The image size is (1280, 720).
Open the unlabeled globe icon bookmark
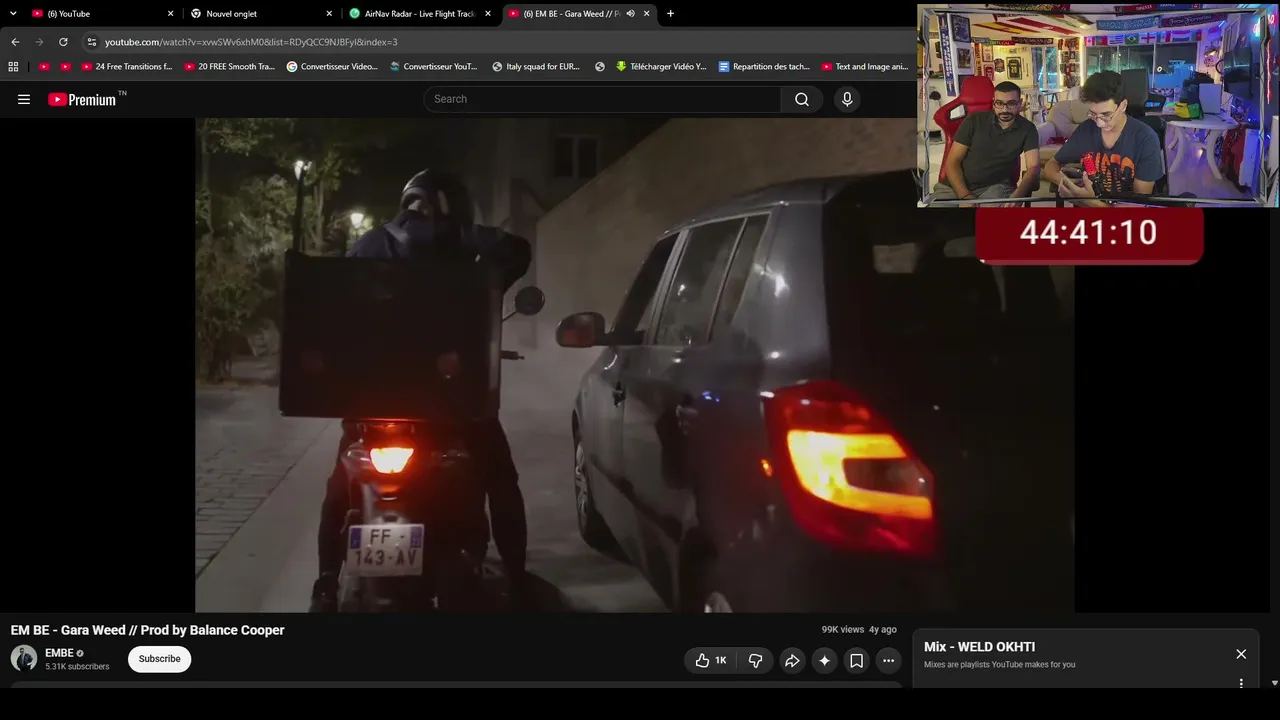pyautogui.click(x=600, y=67)
